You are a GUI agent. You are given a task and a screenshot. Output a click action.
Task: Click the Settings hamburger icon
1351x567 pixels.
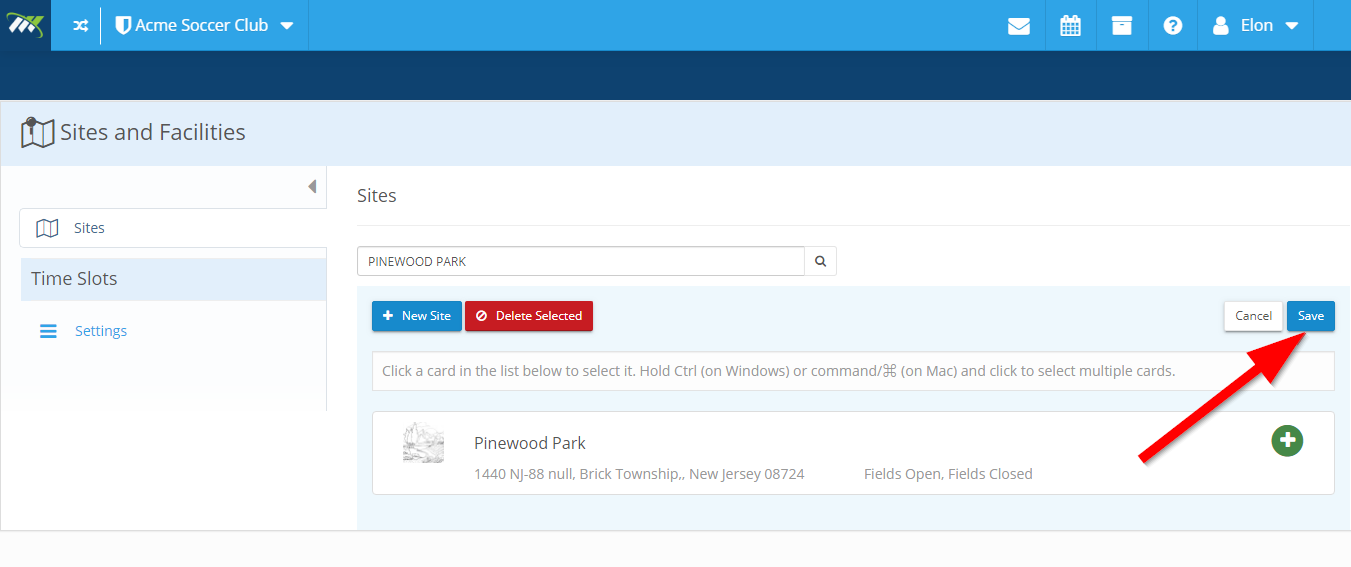pyautogui.click(x=48, y=331)
